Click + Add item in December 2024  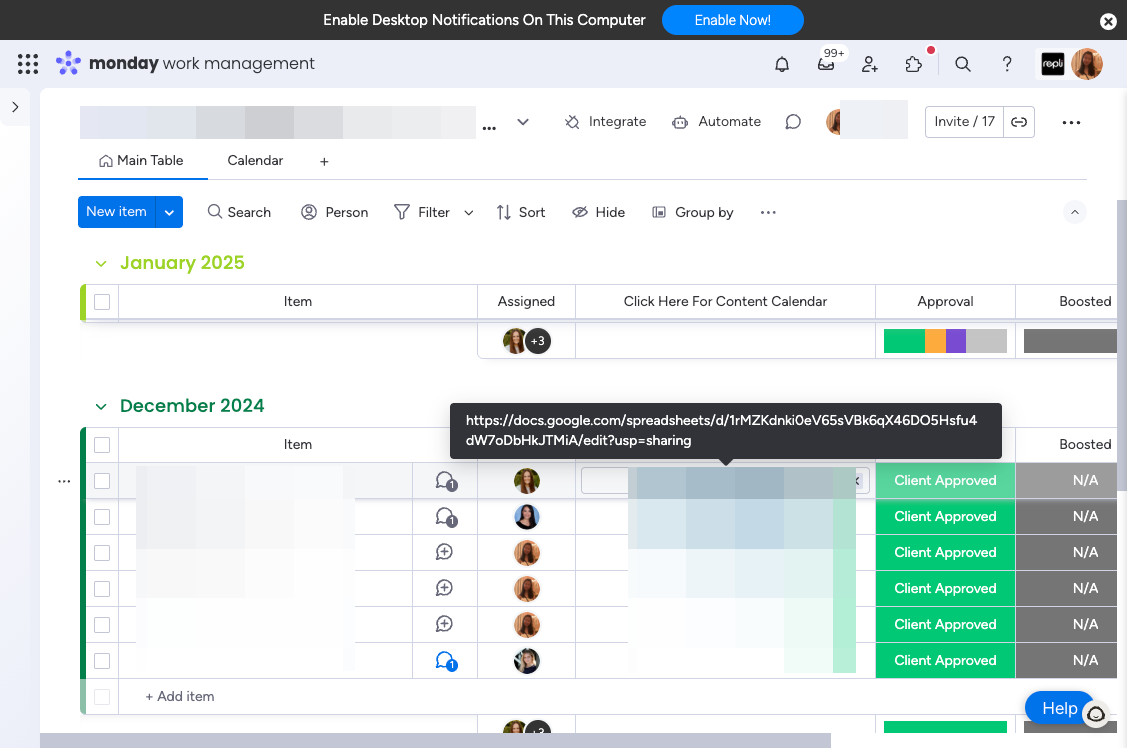pyautogui.click(x=180, y=696)
